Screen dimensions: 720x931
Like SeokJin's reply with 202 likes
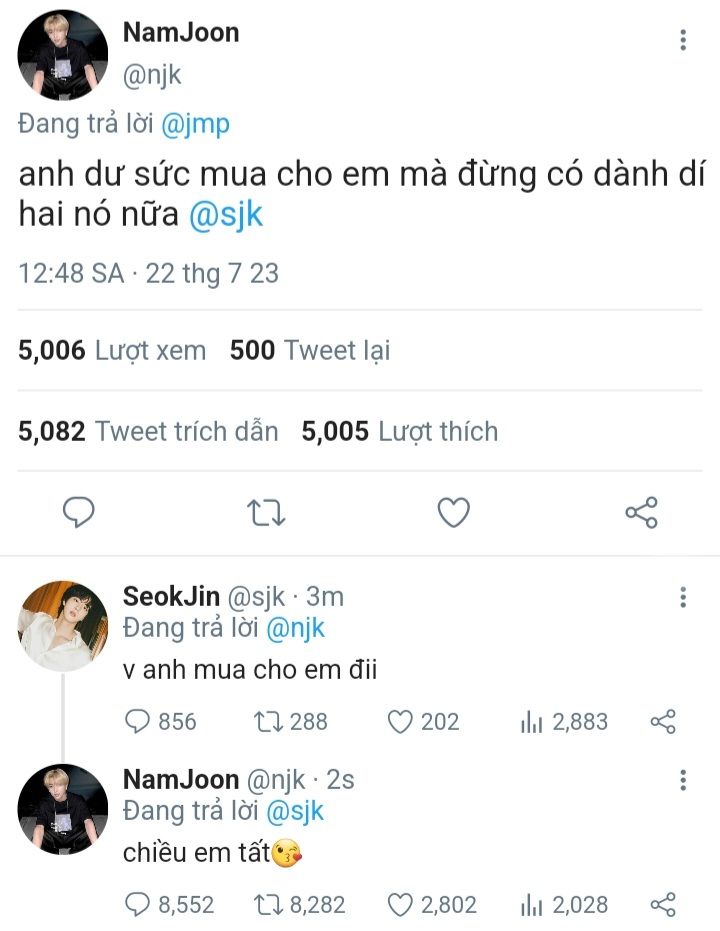tap(400, 721)
